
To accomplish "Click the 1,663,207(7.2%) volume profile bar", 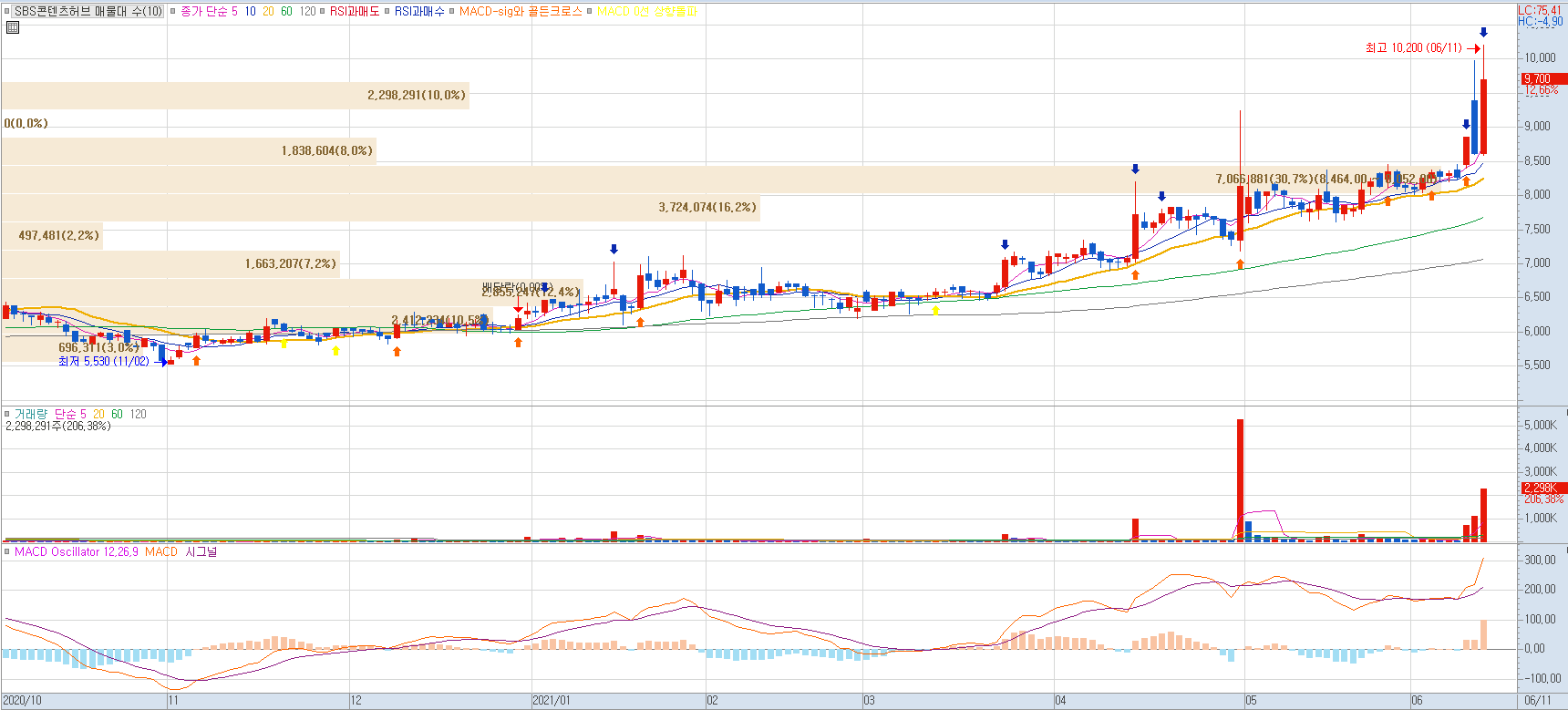I will (170, 263).
